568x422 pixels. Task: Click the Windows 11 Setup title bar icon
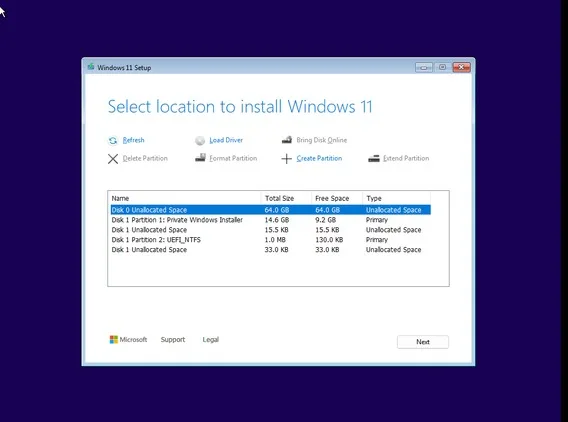click(91, 67)
